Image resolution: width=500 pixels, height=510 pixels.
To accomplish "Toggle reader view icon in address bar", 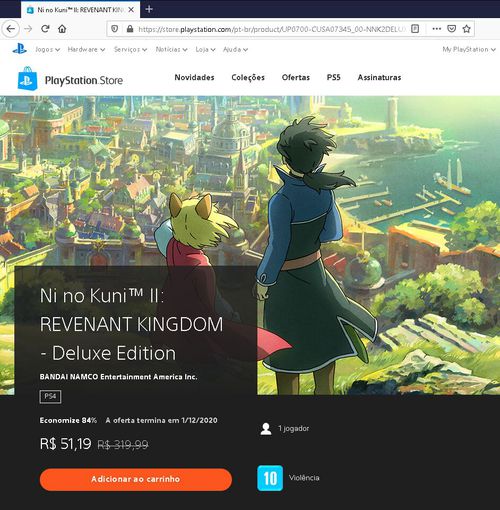I will (415, 29).
